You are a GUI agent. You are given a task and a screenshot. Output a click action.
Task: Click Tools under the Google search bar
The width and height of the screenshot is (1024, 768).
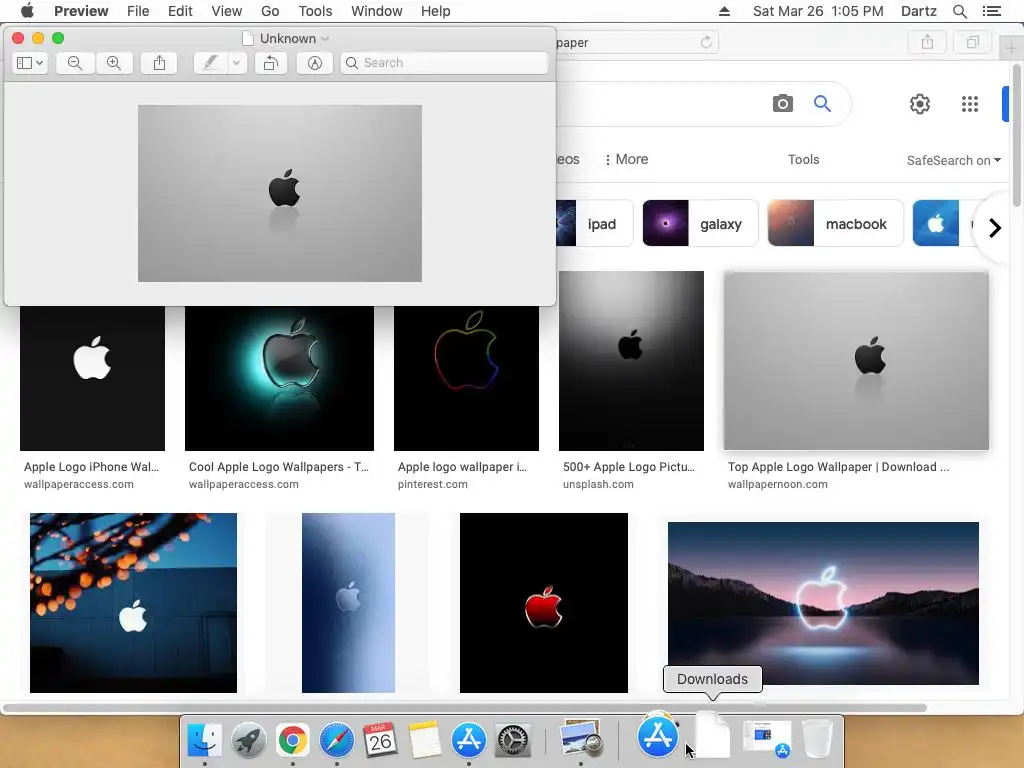click(803, 159)
